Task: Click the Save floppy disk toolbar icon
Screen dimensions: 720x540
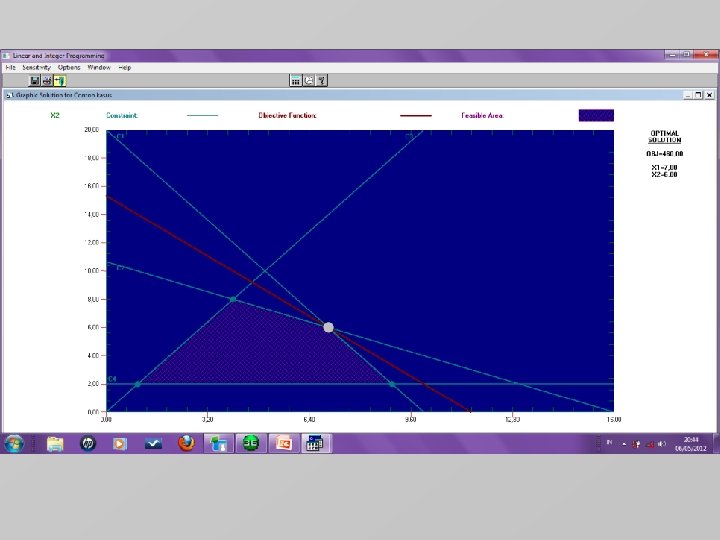Action: (x=34, y=81)
